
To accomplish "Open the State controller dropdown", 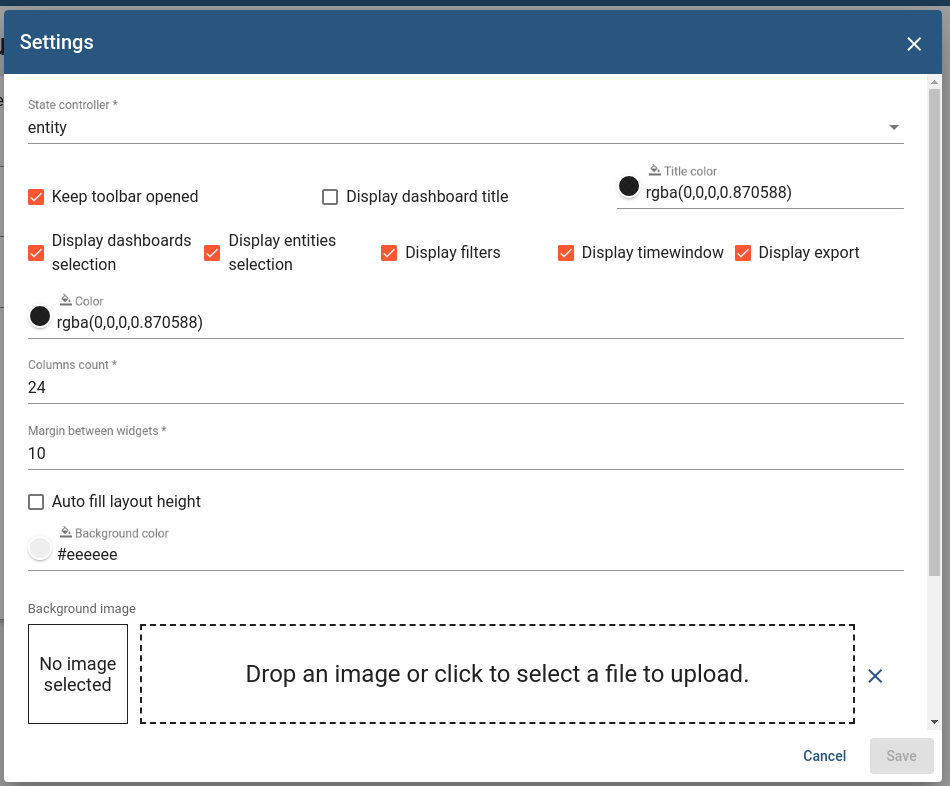I will (x=894, y=128).
